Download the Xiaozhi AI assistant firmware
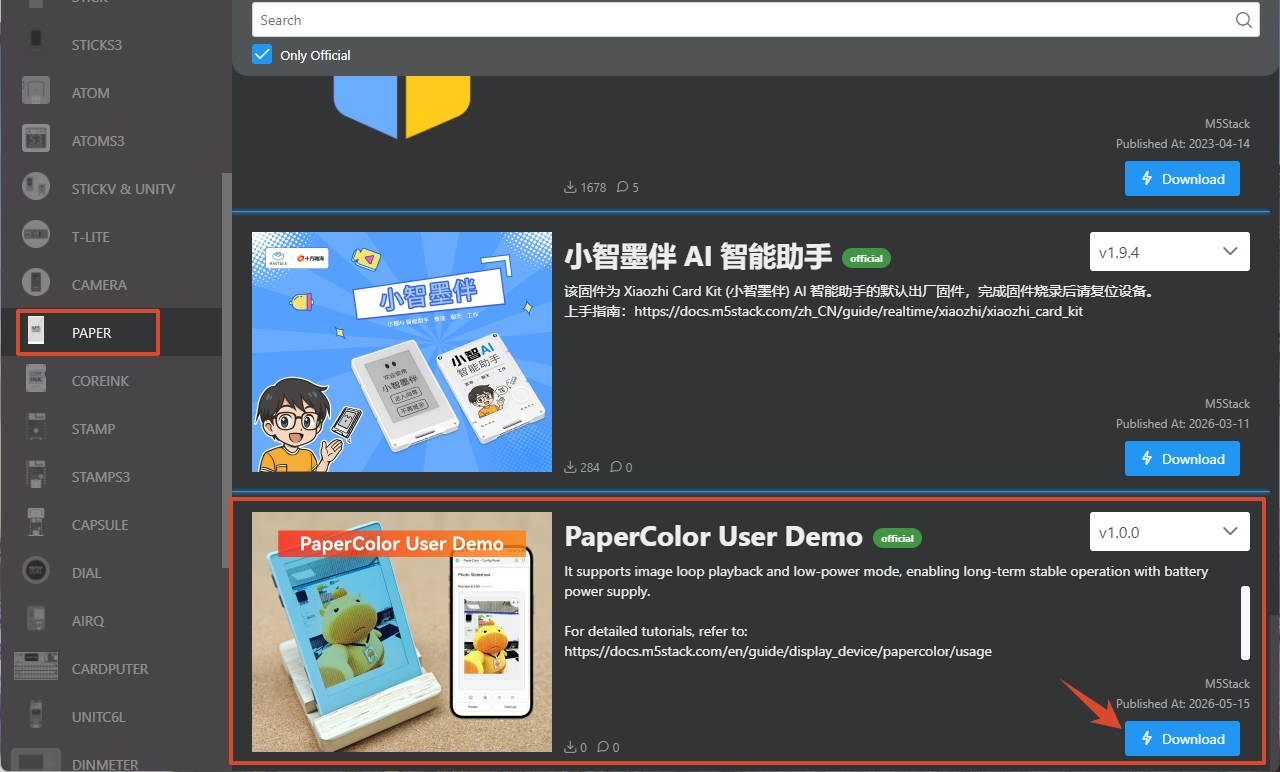 coord(1182,459)
